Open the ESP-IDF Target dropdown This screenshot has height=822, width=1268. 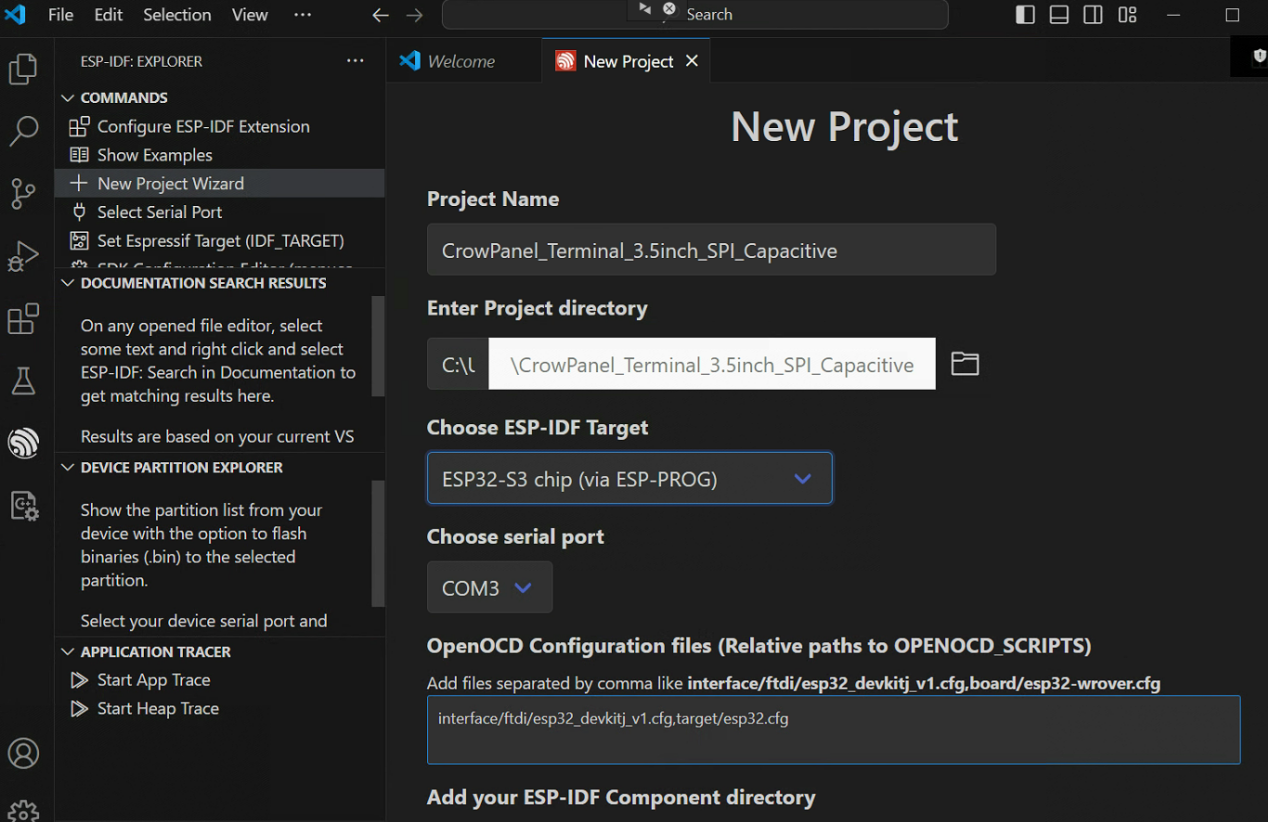click(x=629, y=479)
